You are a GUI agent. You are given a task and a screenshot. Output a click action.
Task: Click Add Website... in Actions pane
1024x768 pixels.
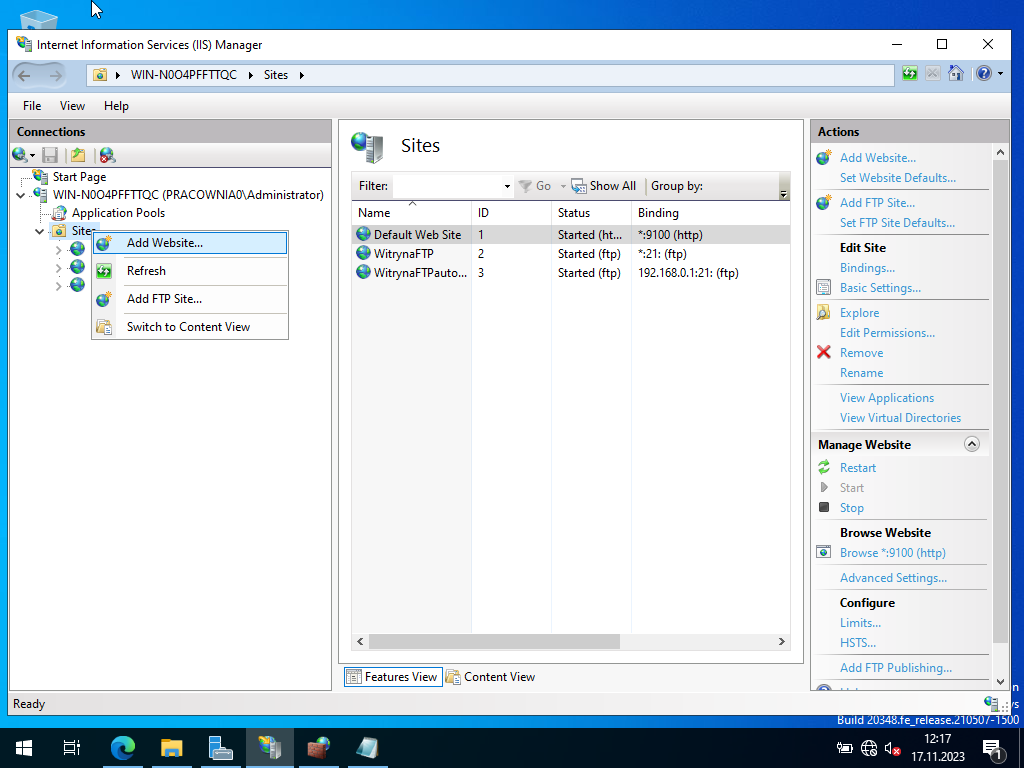tap(878, 158)
